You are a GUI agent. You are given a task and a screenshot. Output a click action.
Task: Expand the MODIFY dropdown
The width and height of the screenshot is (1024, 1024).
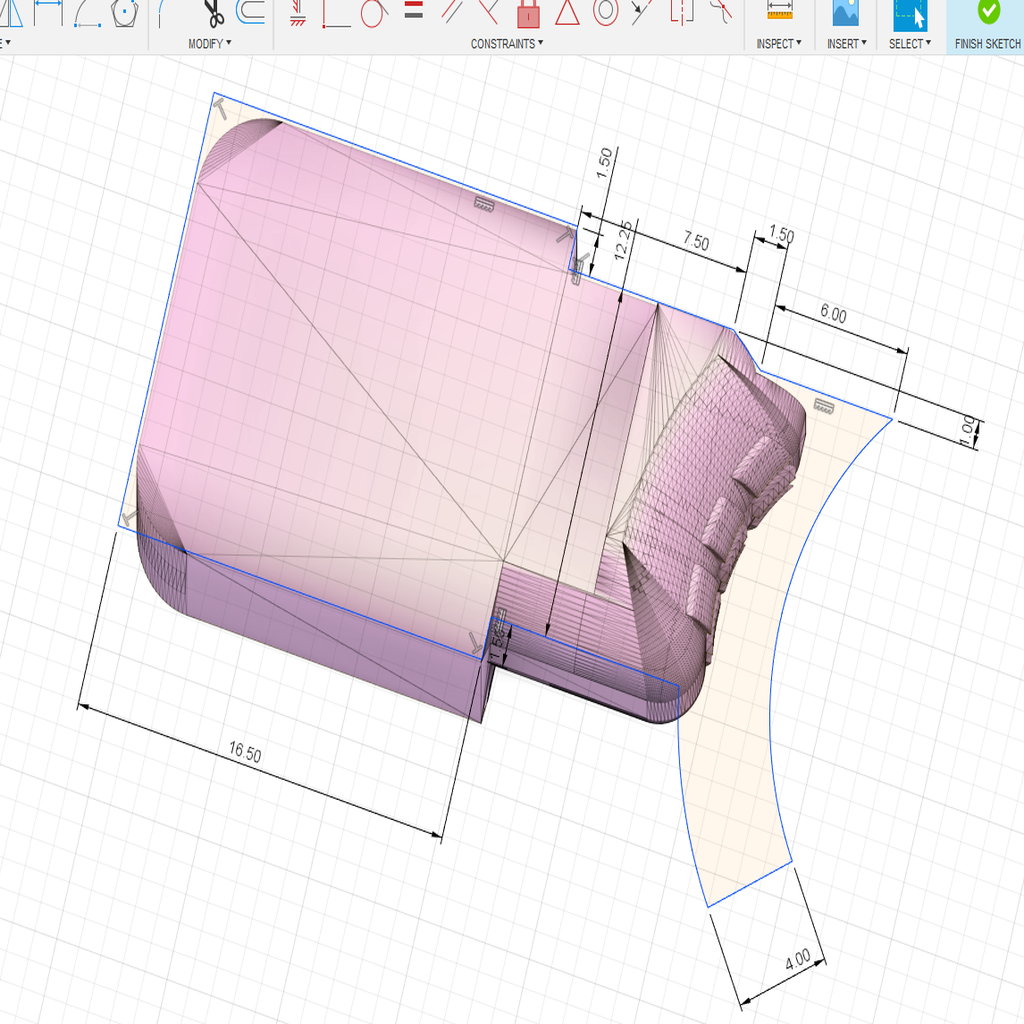[210, 44]
